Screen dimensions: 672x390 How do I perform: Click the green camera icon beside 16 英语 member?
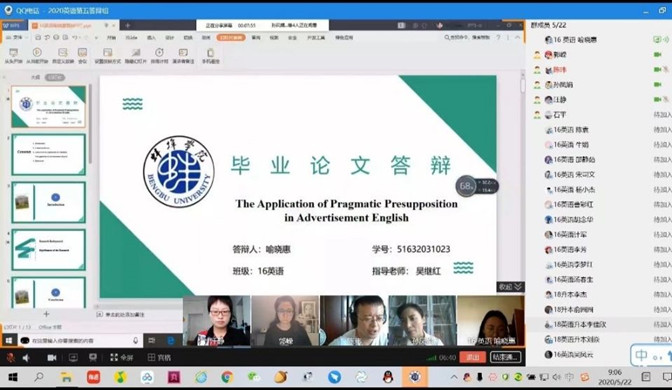point(657,39)
